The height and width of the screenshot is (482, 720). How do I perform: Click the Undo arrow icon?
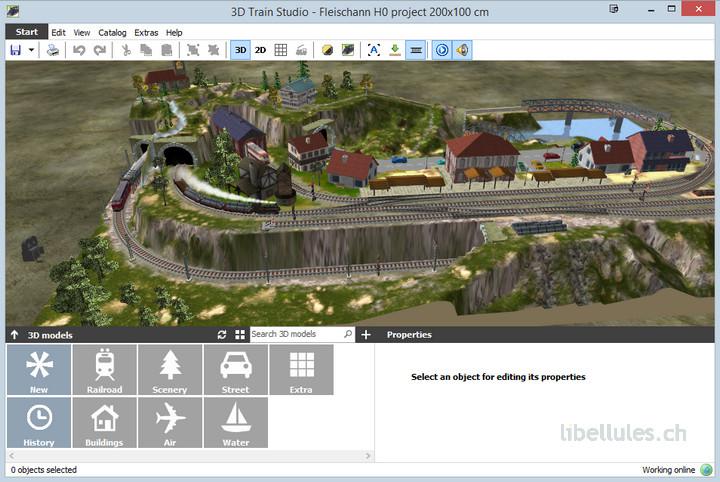pyautogui.click(x=79, y=50)
